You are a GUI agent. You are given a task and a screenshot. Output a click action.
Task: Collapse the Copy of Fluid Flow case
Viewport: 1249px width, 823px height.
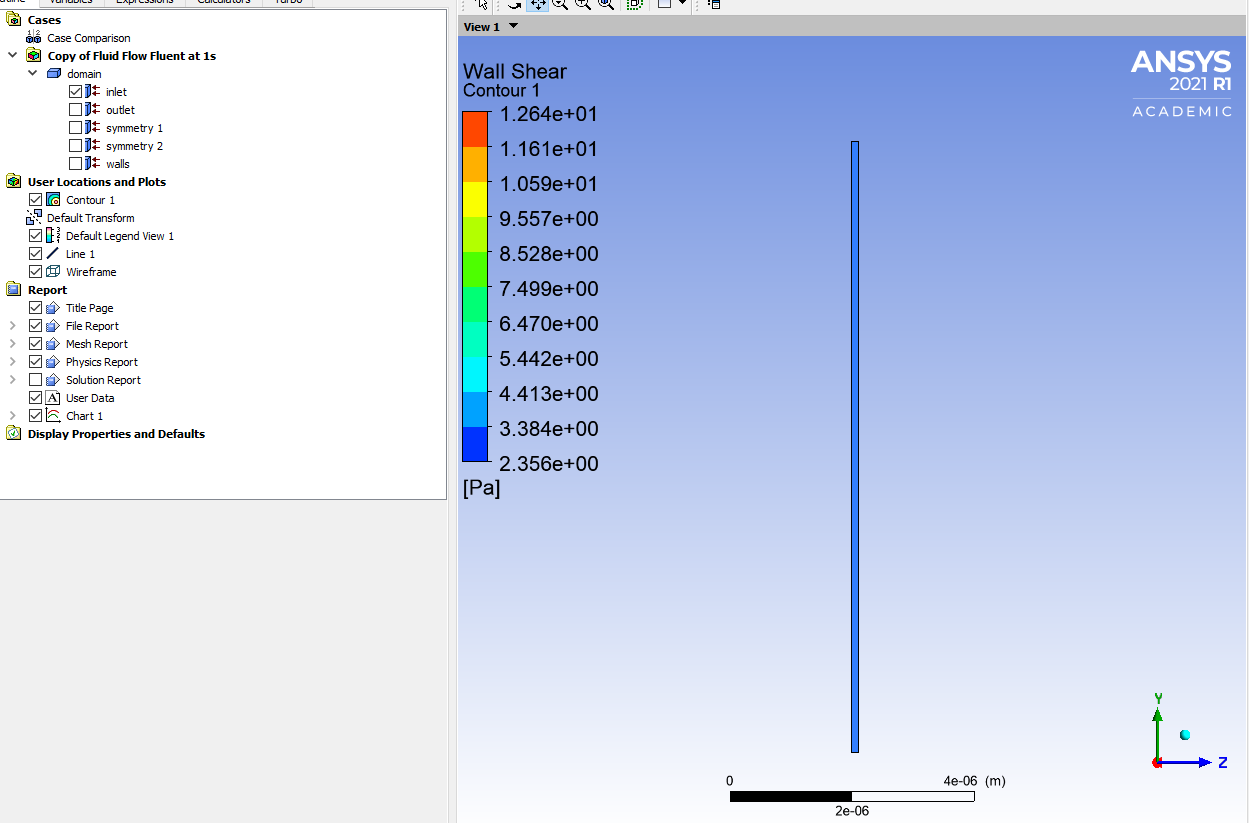click(12, 56)
